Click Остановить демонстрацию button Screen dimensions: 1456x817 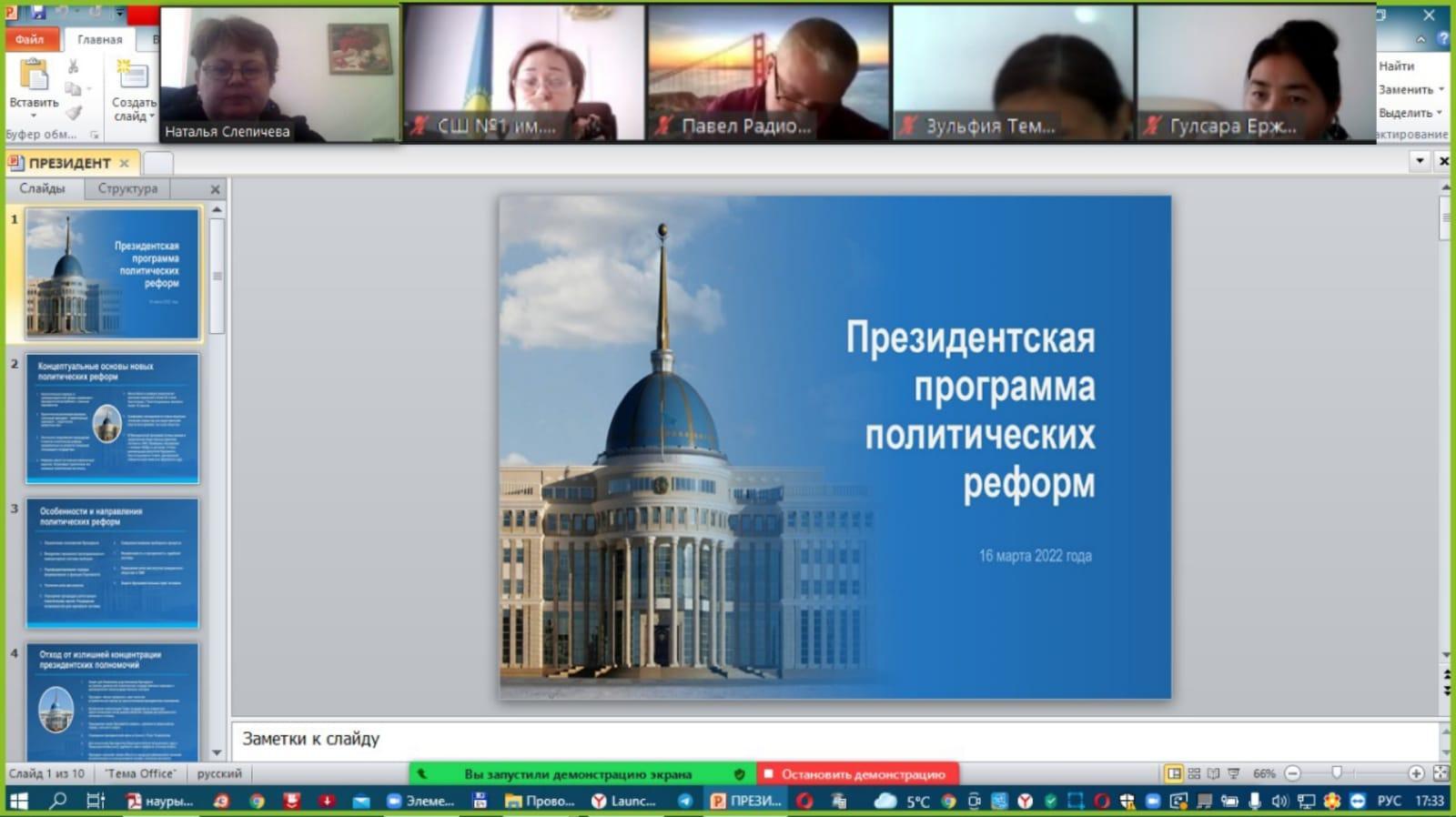tap(857, 774)
